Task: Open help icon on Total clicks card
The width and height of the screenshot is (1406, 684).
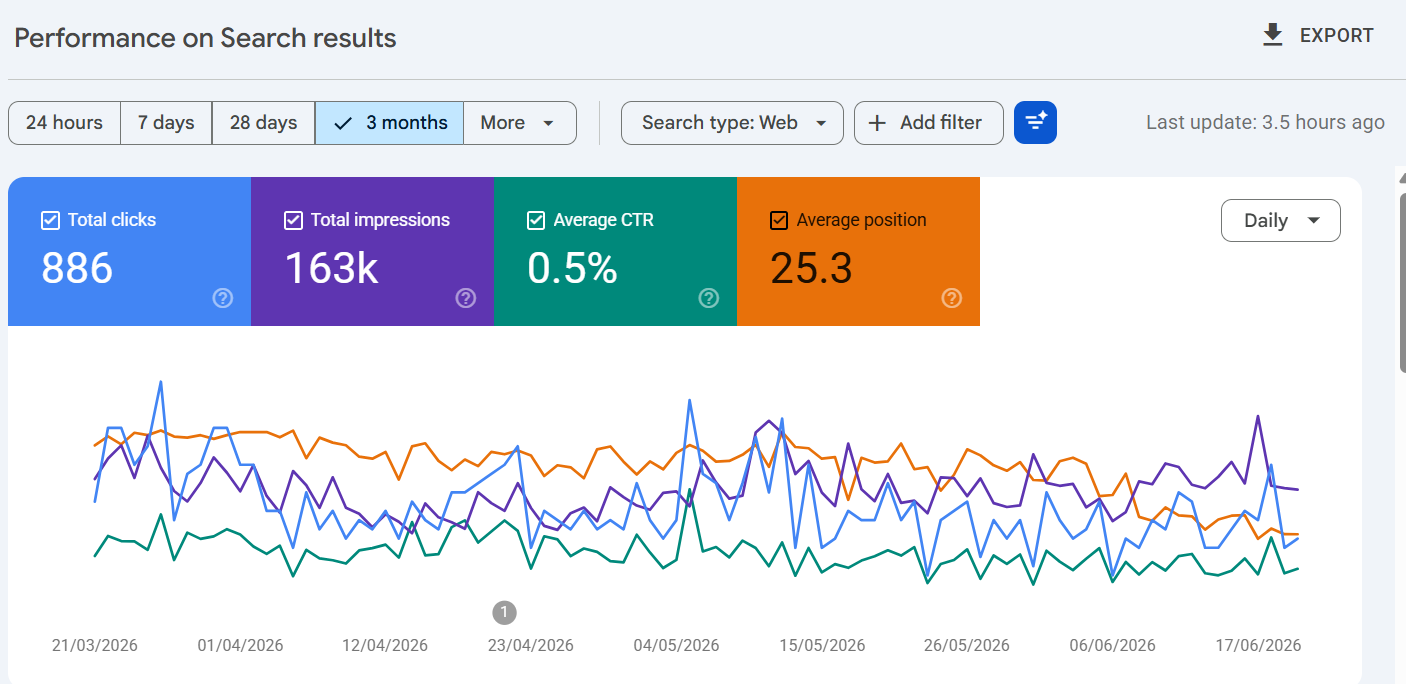Action: pos(223,298)
